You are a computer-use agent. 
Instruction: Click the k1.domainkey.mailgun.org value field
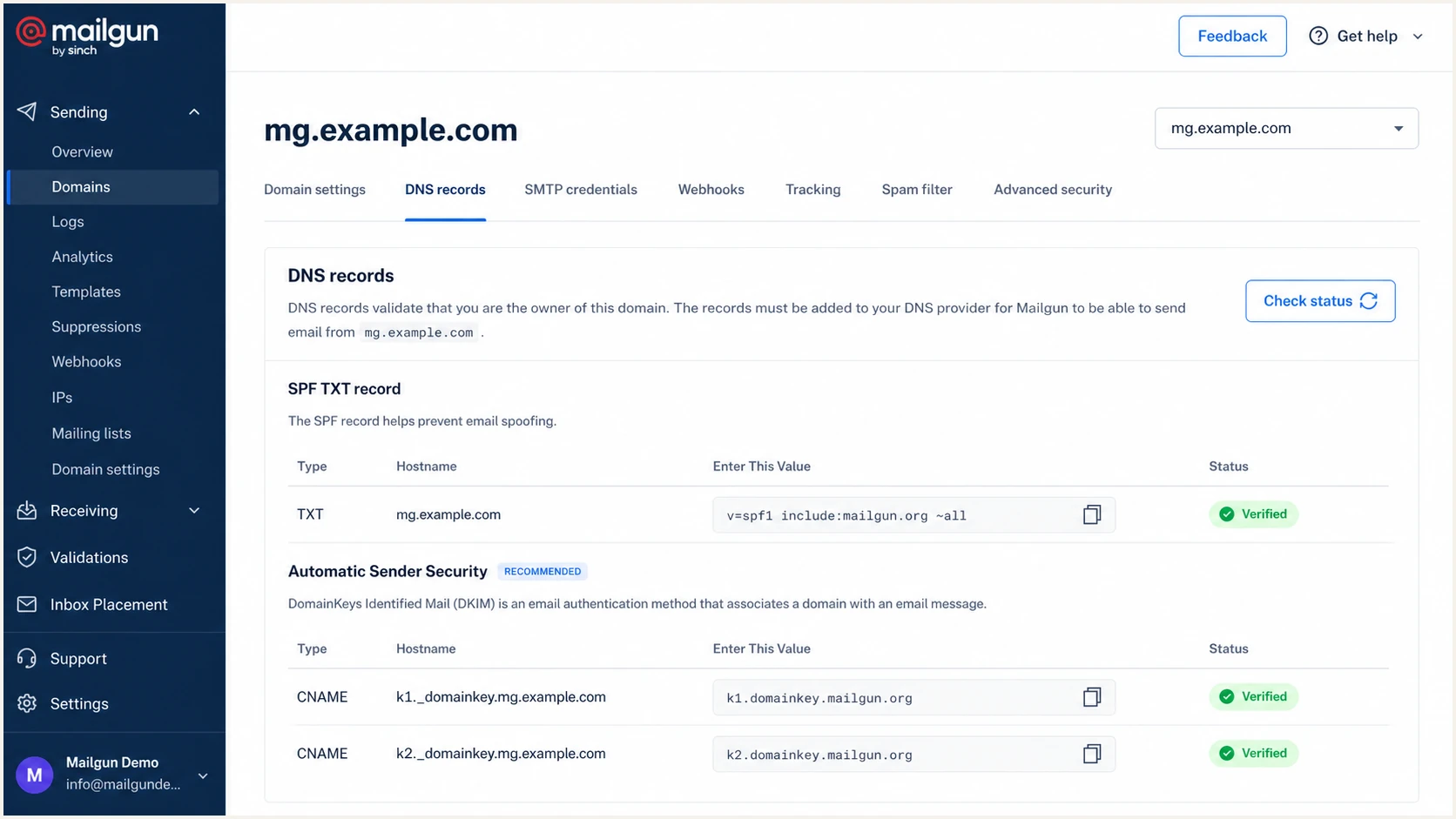coord(913,697)
